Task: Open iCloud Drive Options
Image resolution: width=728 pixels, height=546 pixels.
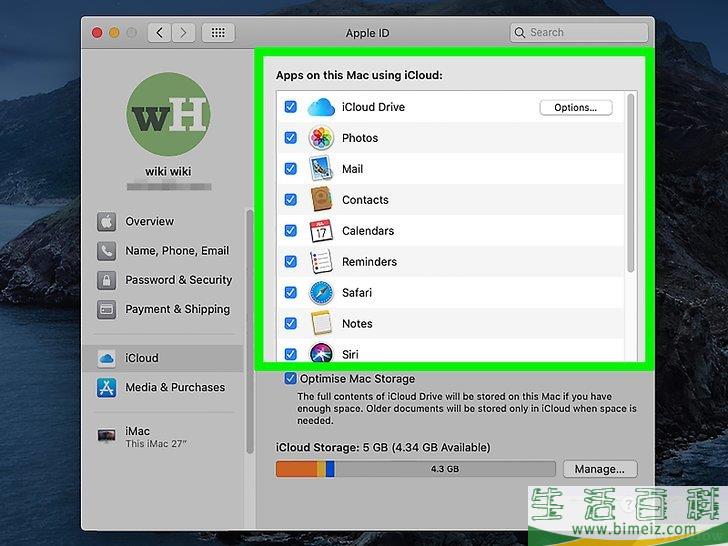Action: pos(576,107)
